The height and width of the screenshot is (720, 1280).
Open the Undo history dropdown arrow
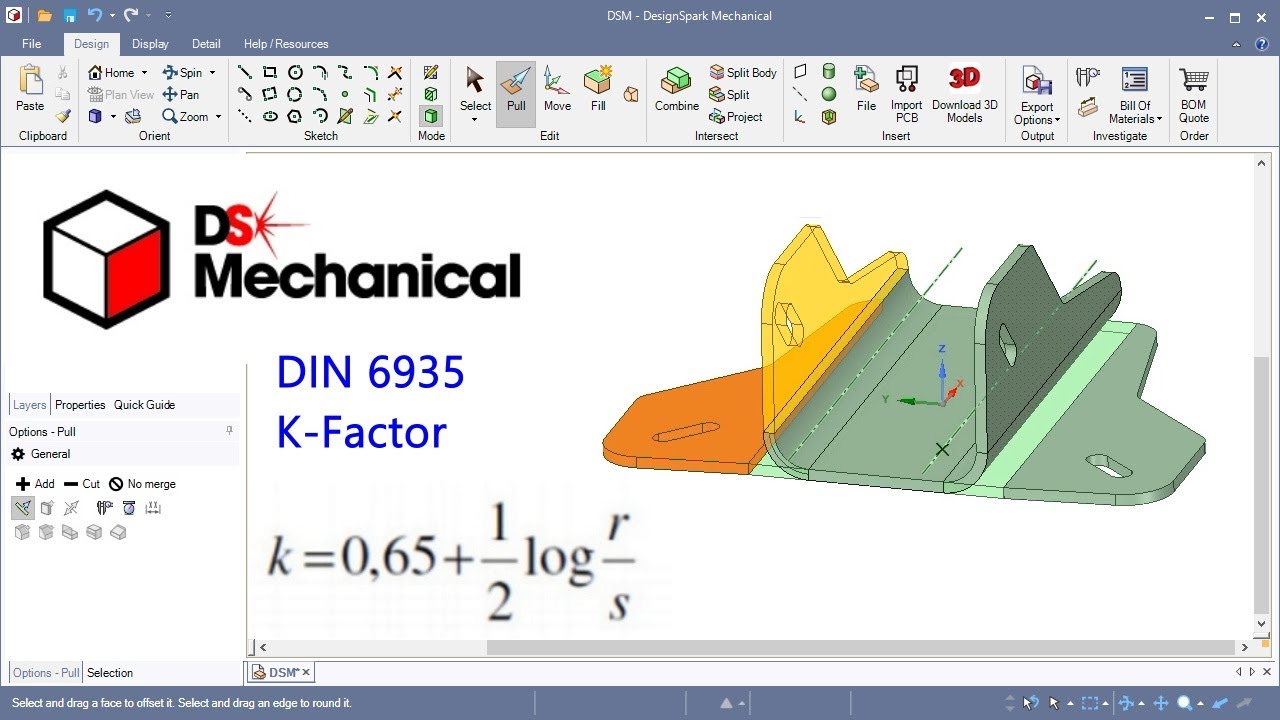pos(112,16)
